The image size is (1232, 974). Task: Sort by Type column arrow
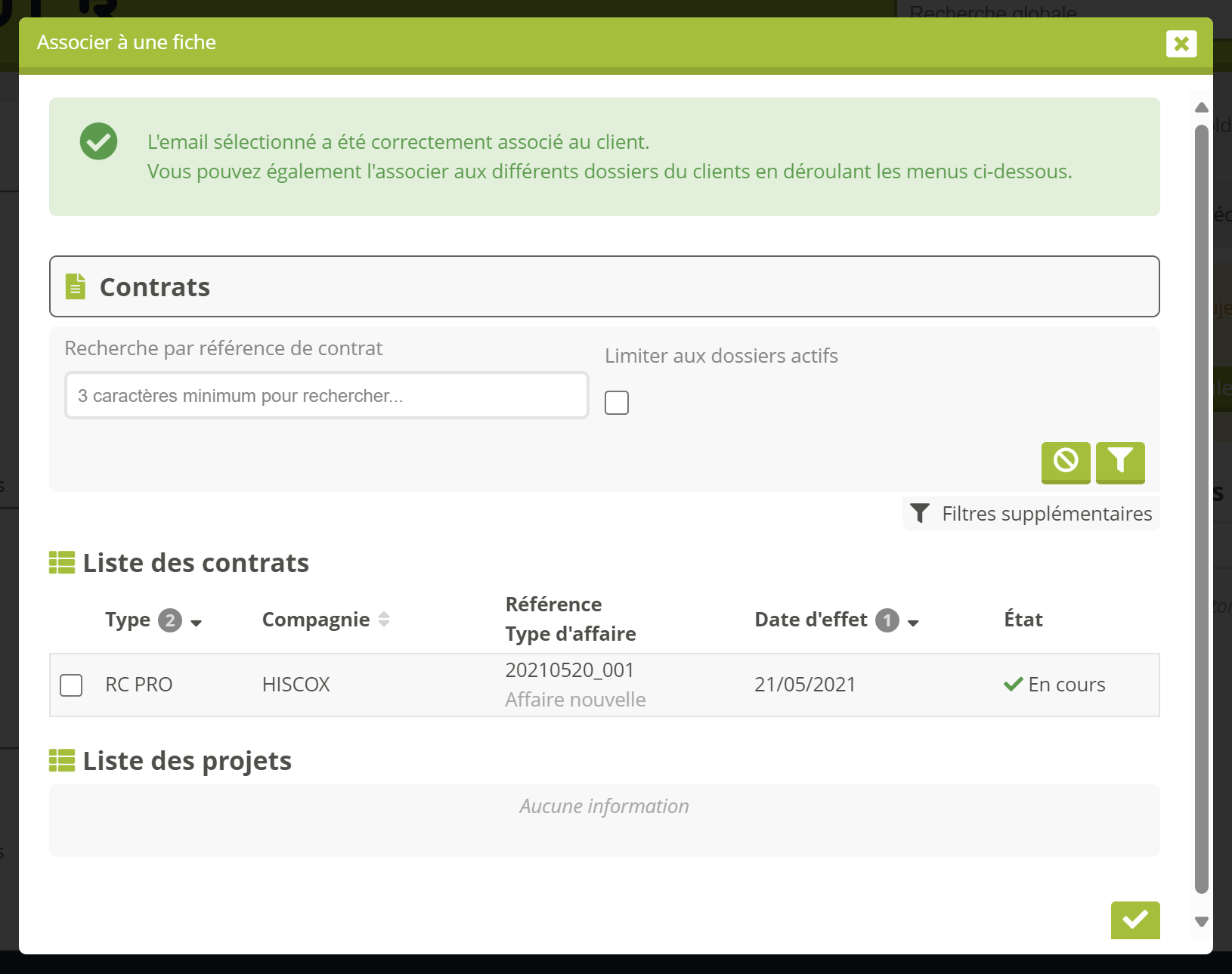197,623
